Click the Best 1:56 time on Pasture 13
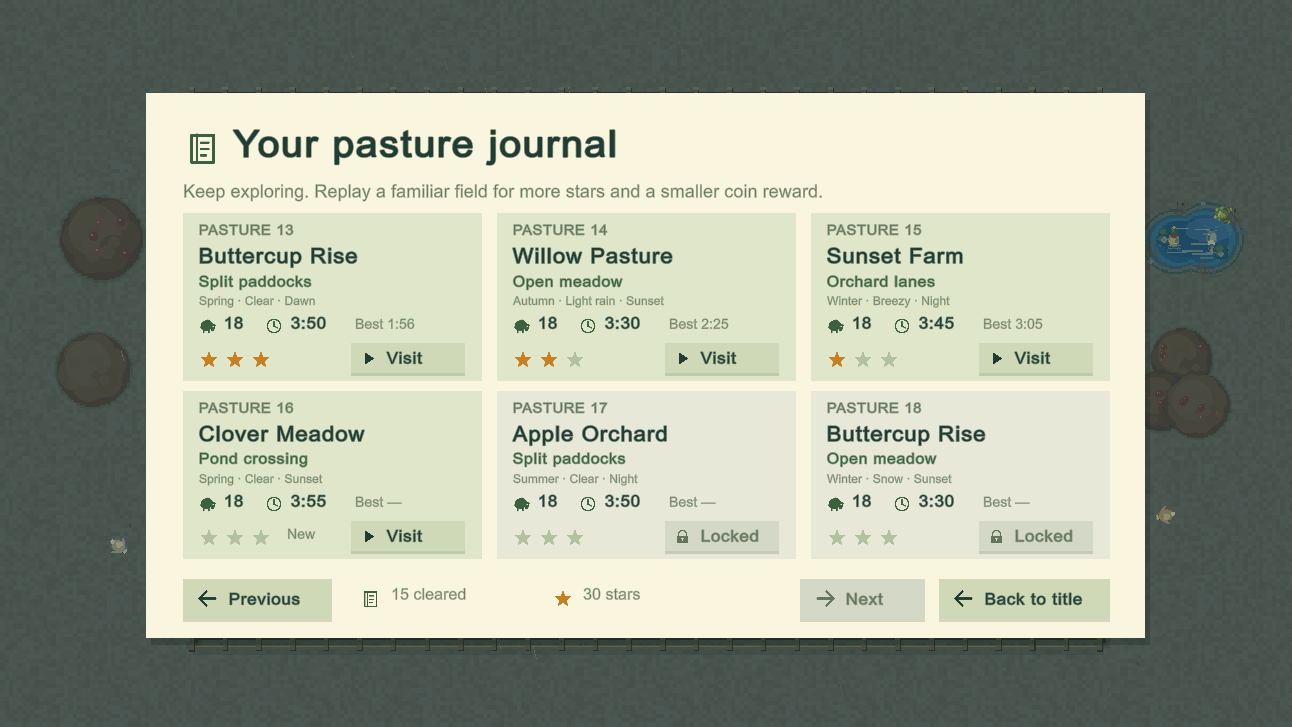Image resolution: width=1292 pixels, height=727 pixels. pos(385,324)
